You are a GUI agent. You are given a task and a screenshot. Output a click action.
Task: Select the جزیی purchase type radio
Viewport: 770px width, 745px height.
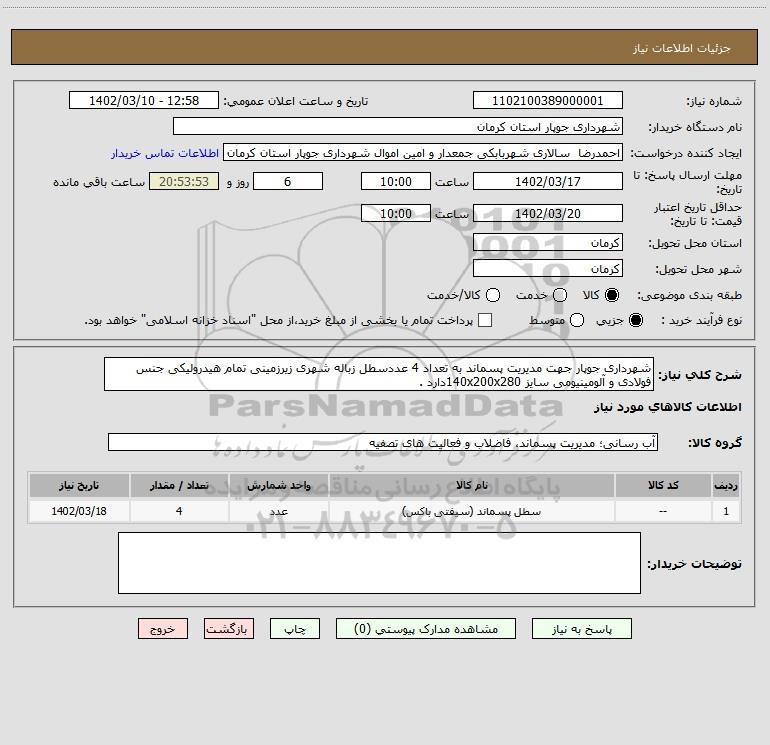tap(636, 320)
